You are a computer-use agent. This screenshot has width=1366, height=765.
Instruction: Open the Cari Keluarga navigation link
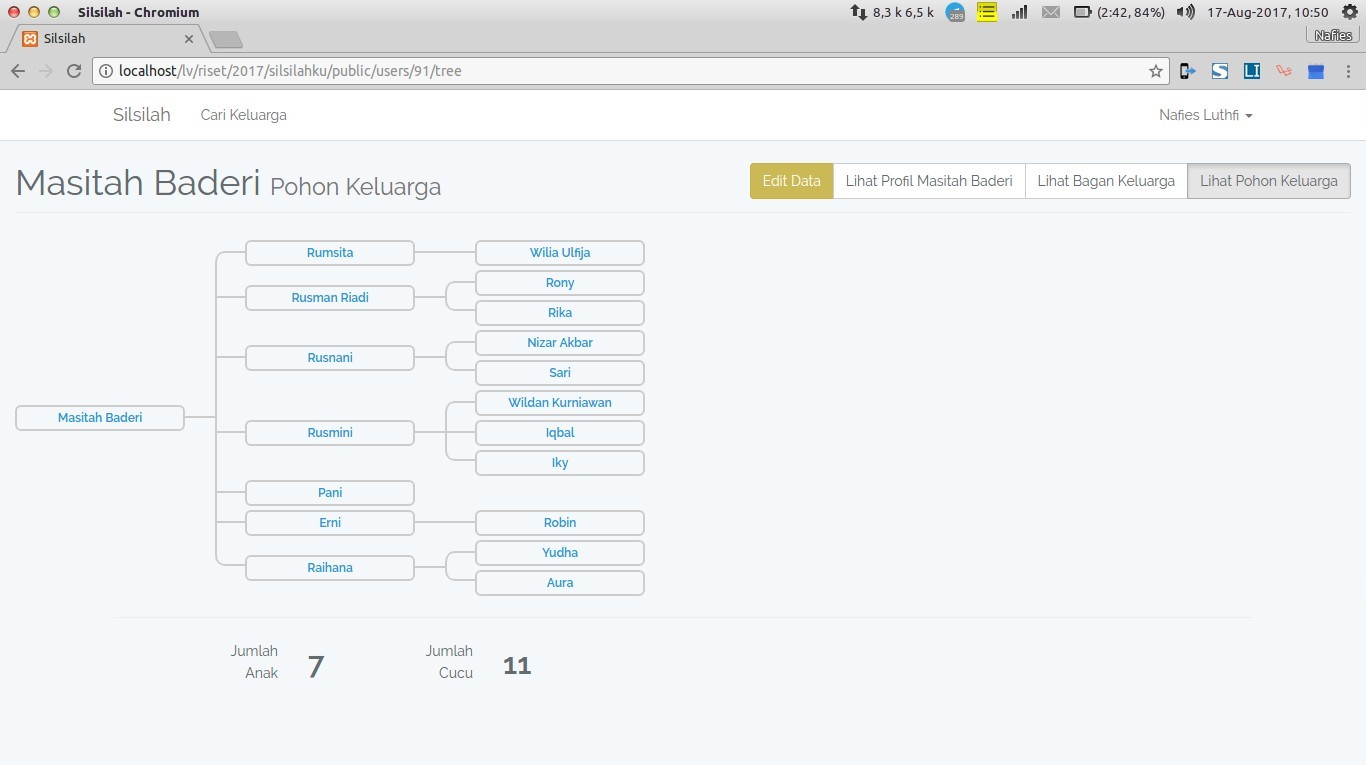pos(243,115)
